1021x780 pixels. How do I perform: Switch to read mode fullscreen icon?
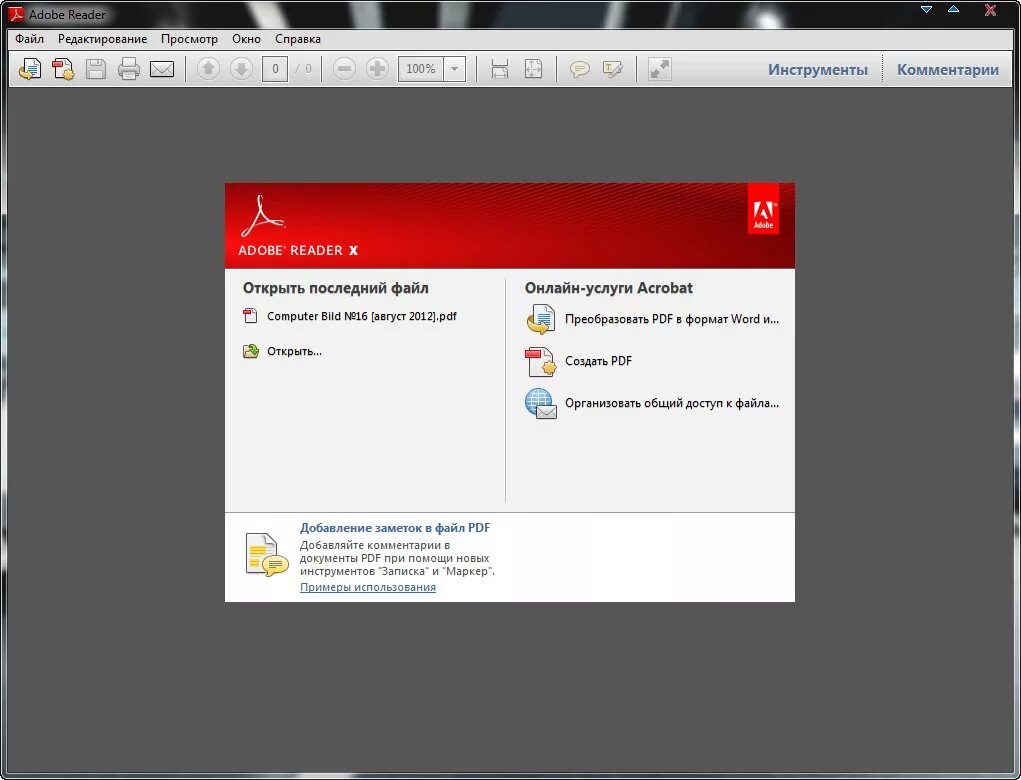[660, 68]
